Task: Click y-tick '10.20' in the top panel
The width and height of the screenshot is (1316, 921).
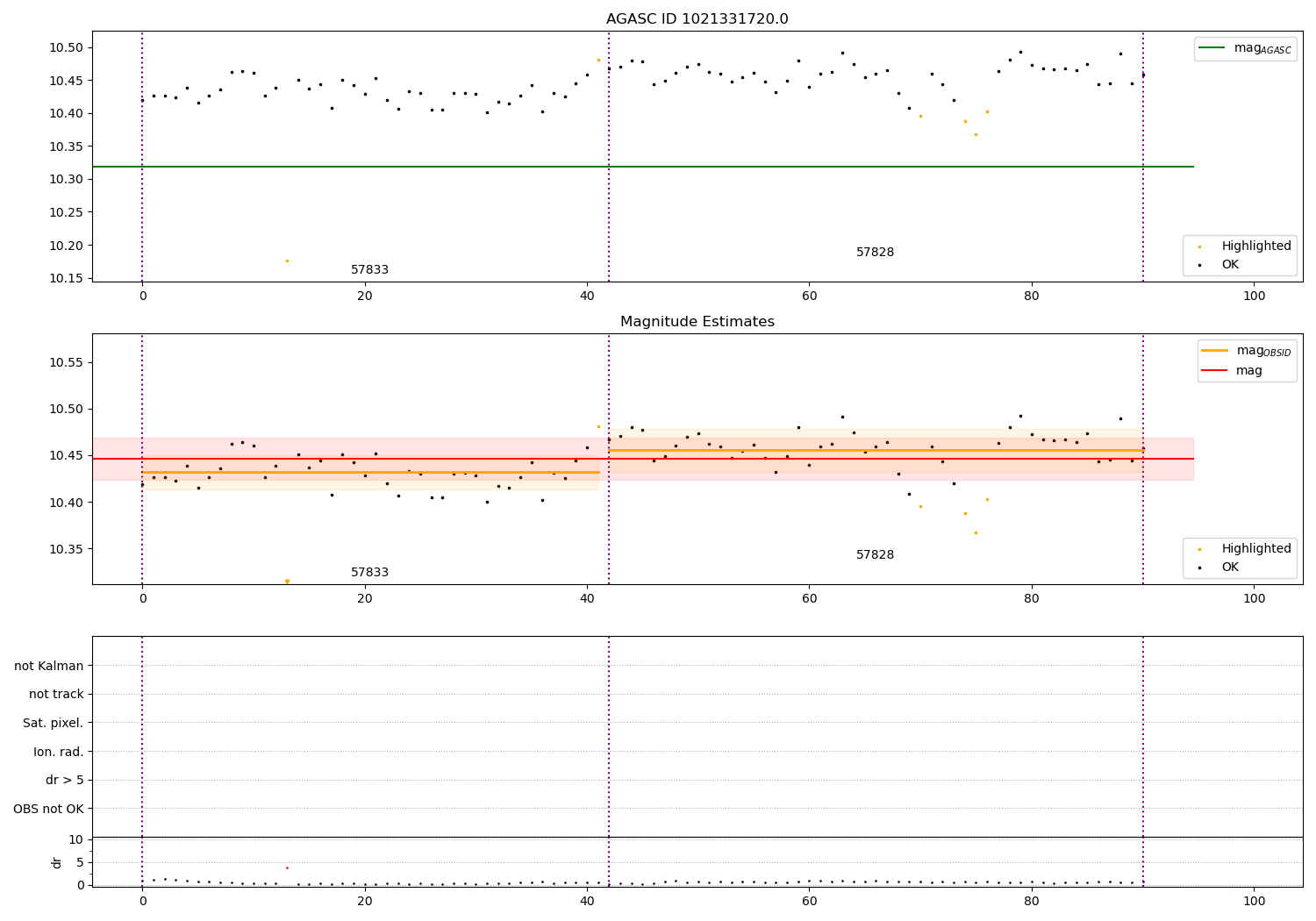Action: (66, 246)
